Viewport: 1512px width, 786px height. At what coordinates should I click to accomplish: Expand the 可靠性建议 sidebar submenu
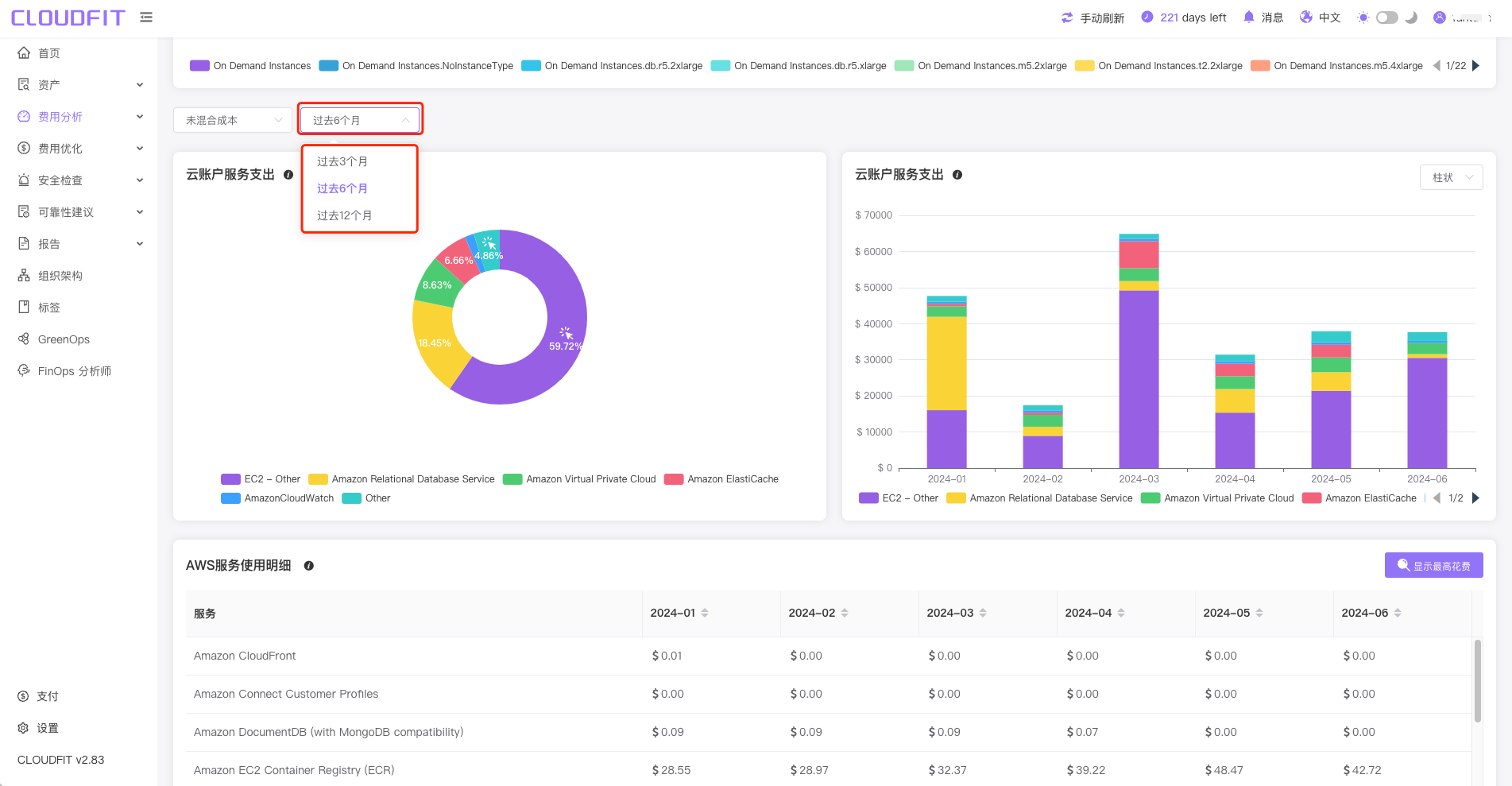140,212
